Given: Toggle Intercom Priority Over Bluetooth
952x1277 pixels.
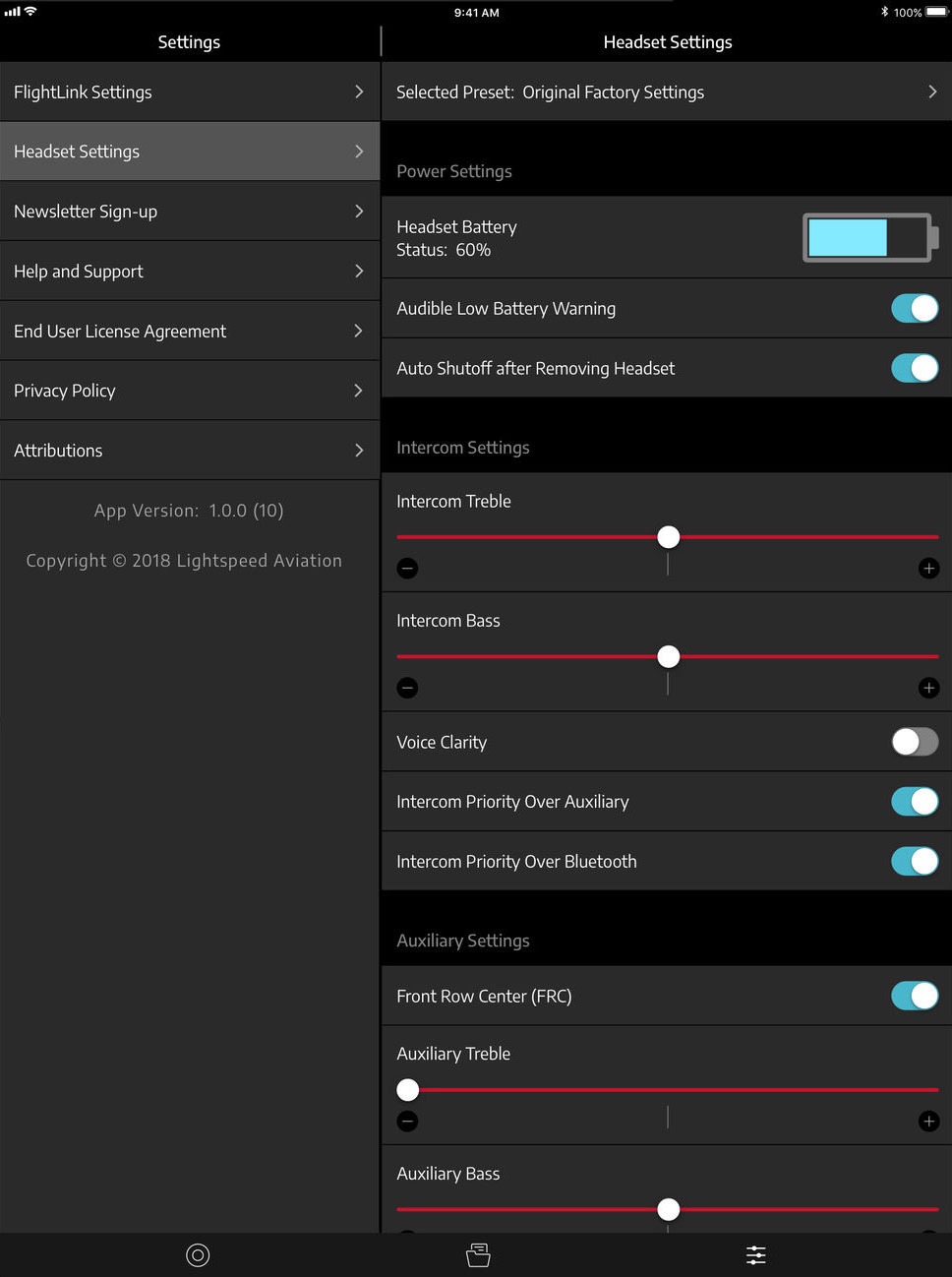Looking at the screenshot, I should click(x=914, y=862).
